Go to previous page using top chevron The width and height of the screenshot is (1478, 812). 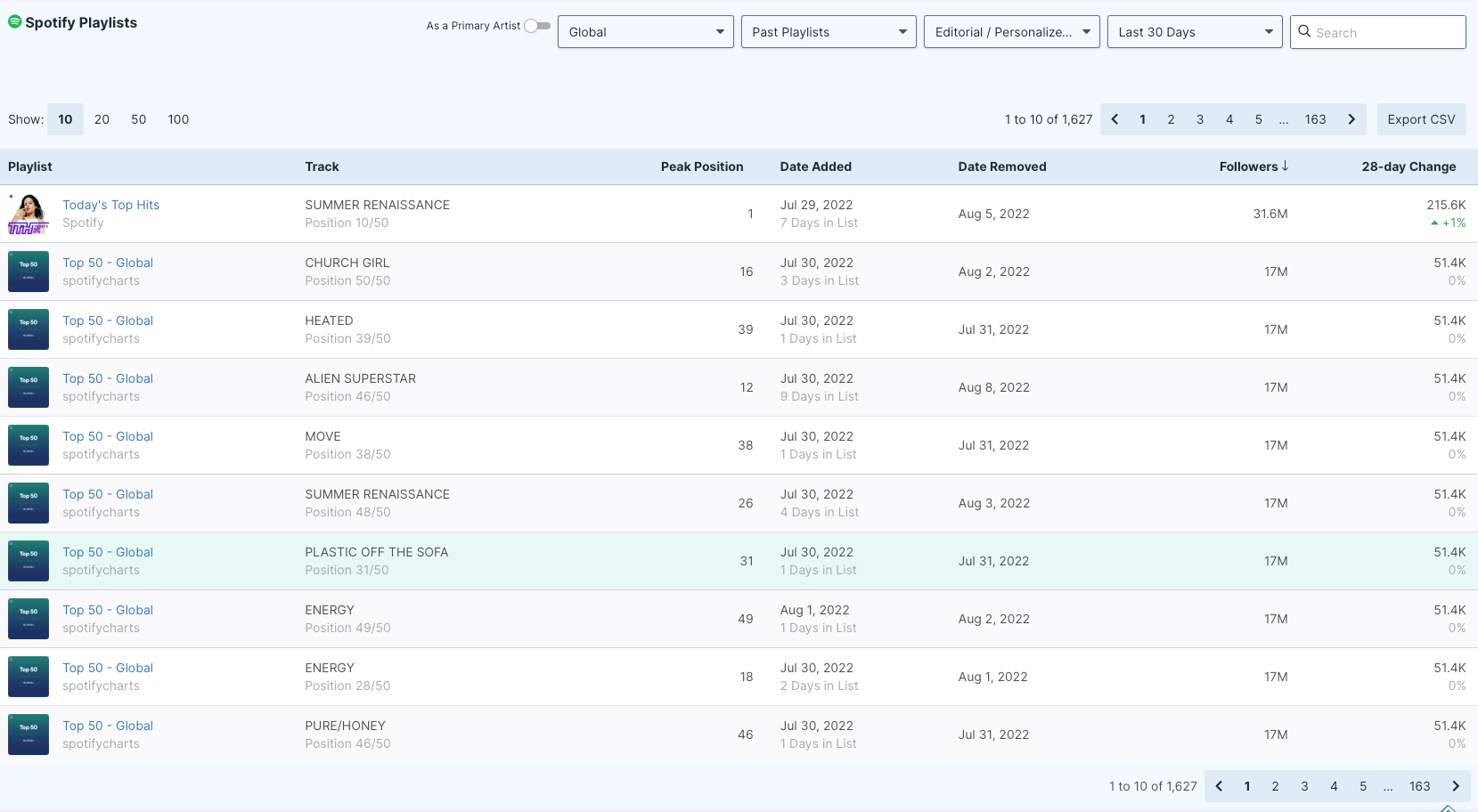(x=1115, y=119)
